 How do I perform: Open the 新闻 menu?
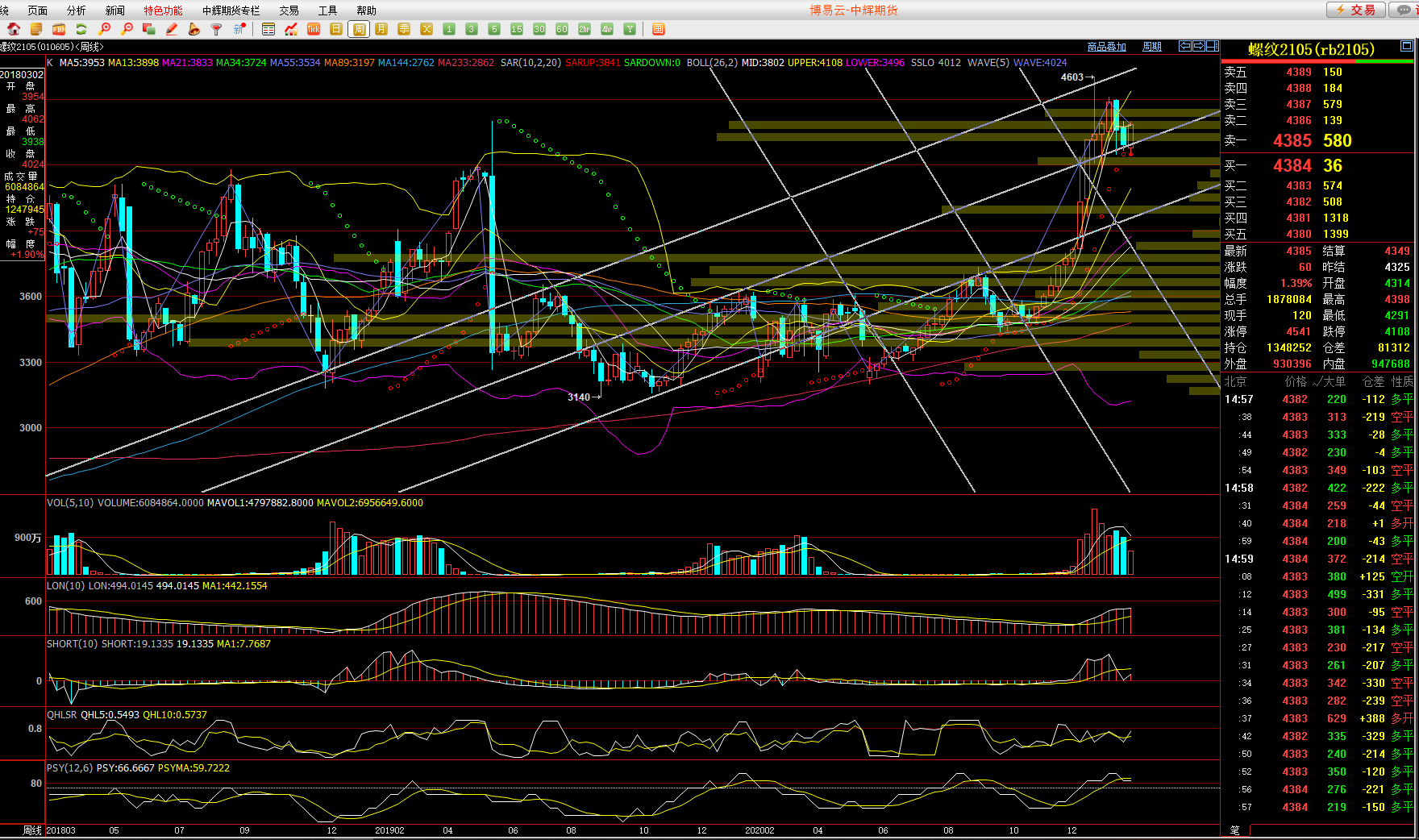click(114, 10)
